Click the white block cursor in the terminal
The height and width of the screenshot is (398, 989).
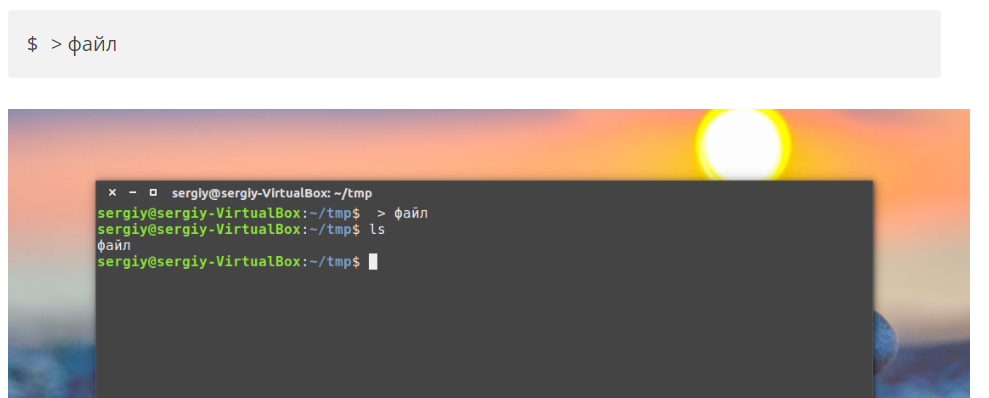tap(373, 262)
